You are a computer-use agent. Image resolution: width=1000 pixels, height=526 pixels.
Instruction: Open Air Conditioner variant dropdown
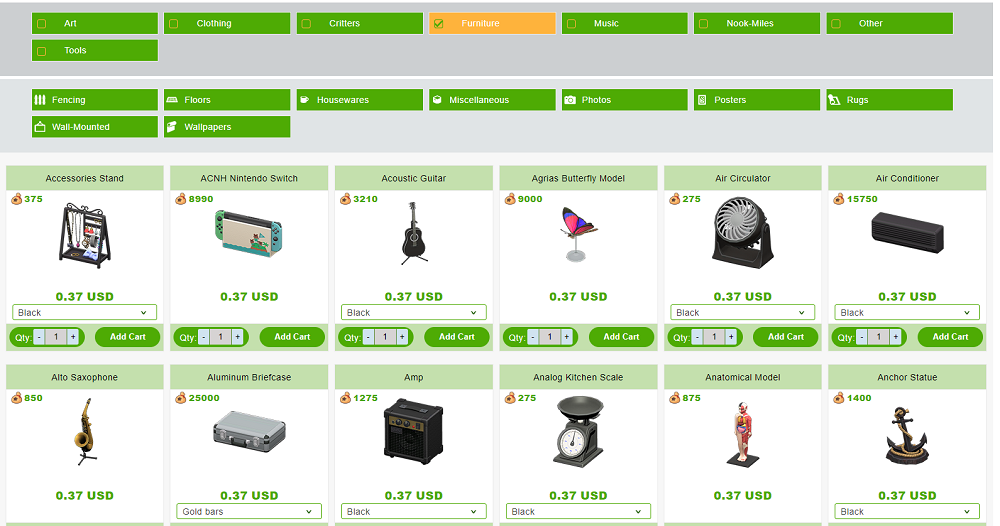point(908,312)
